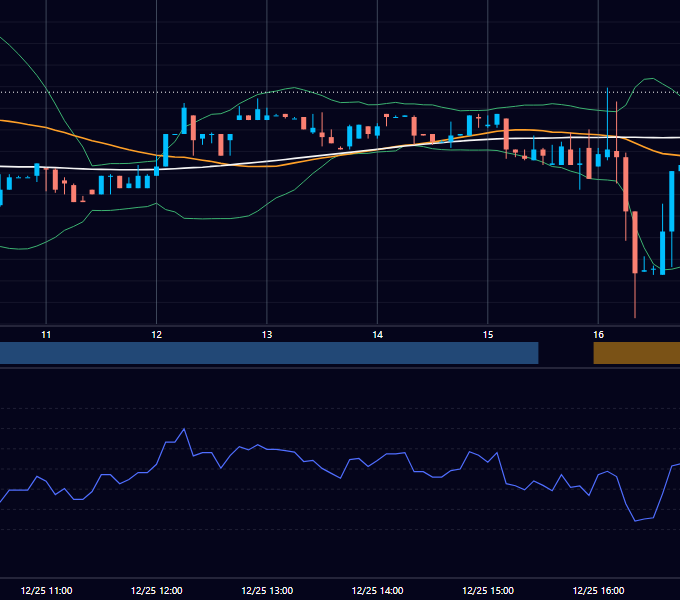
Task: Click the 12 hour label on price chart
Action: tap(157, 335)
